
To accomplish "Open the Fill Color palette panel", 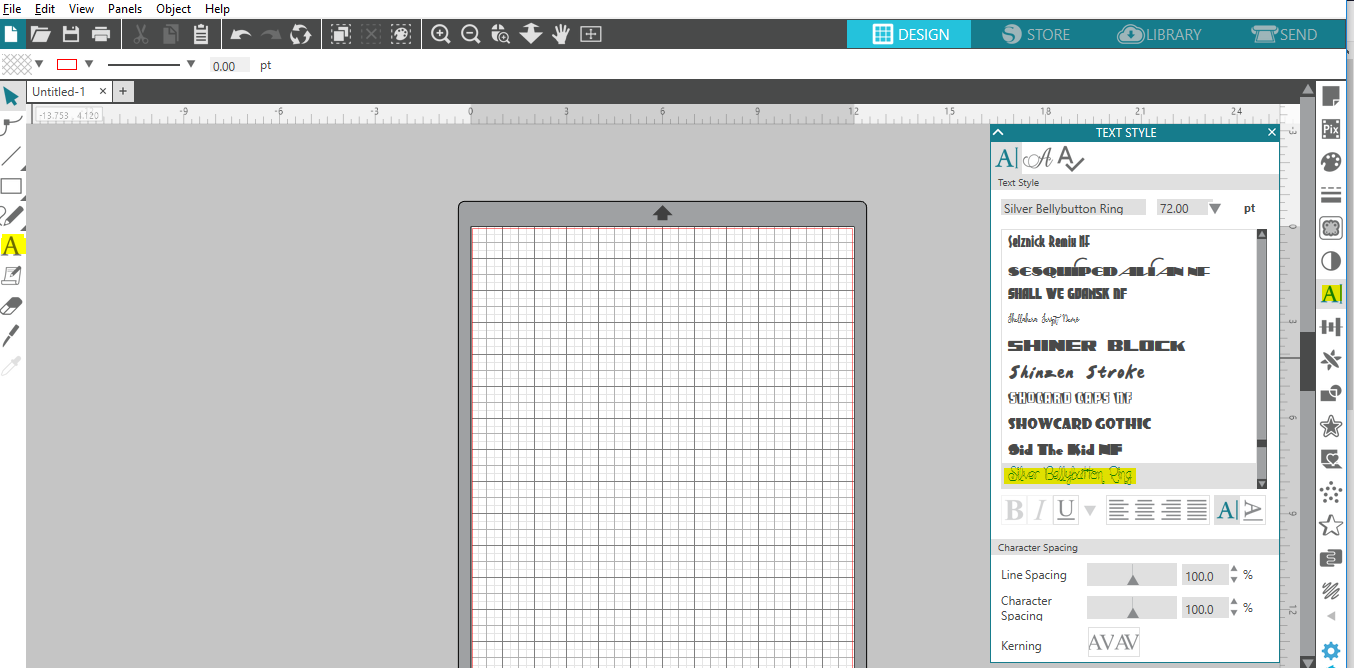I will pyautogui.click(x=1330, y=161).
